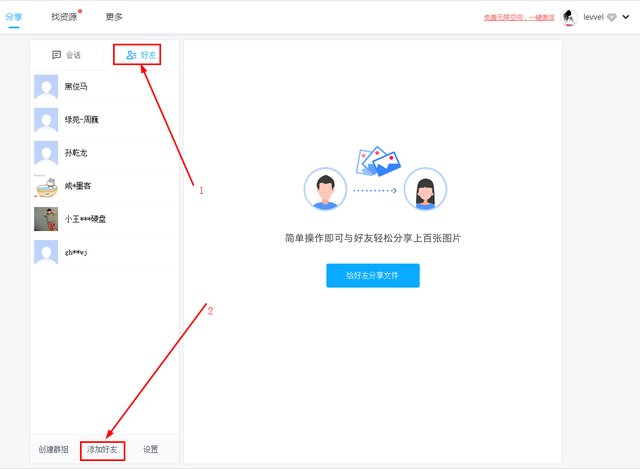Open the 好友 (Friends) tab
This screenshot has height=469, width=640.
pyautogui.click(x=141, y=55)
